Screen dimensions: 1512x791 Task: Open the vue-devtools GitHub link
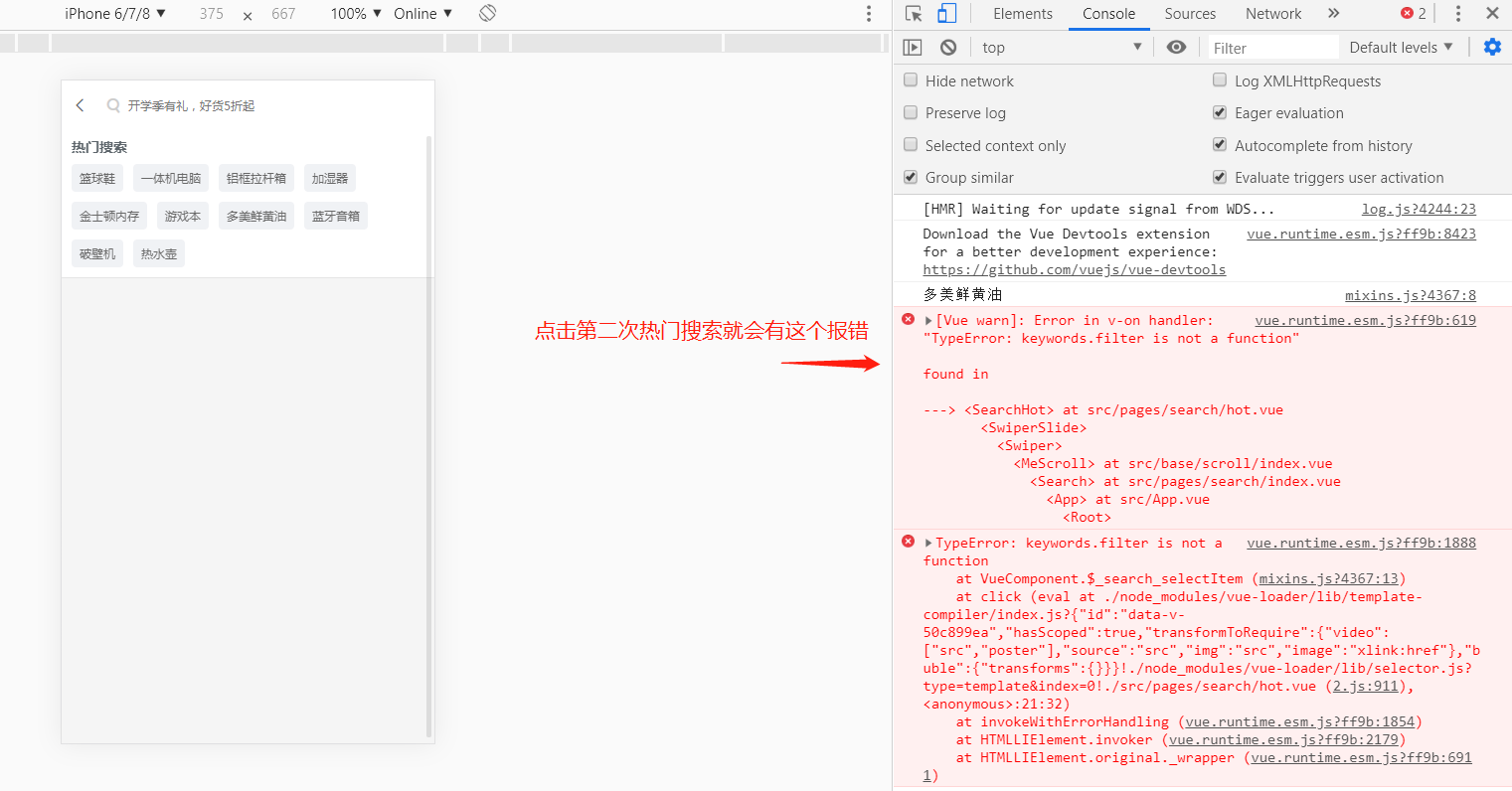(1074, 269)
